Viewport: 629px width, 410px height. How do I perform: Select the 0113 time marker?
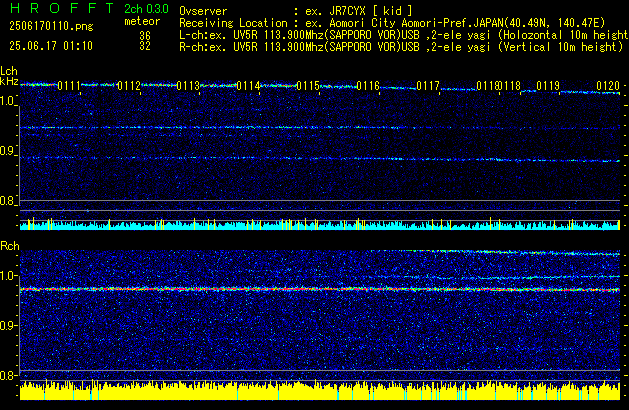pyautogui.click(x=188, y=86)
